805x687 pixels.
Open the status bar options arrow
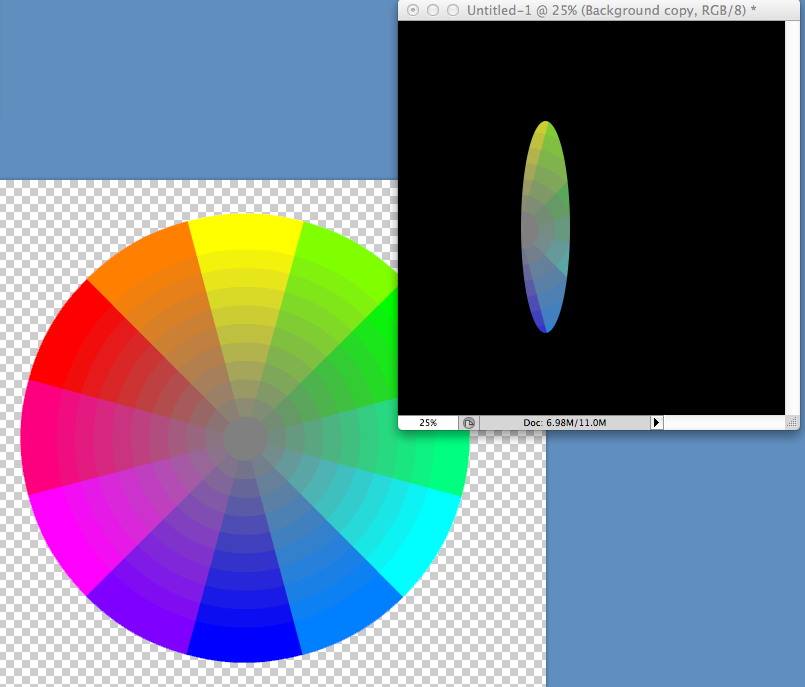click(656, 422)
